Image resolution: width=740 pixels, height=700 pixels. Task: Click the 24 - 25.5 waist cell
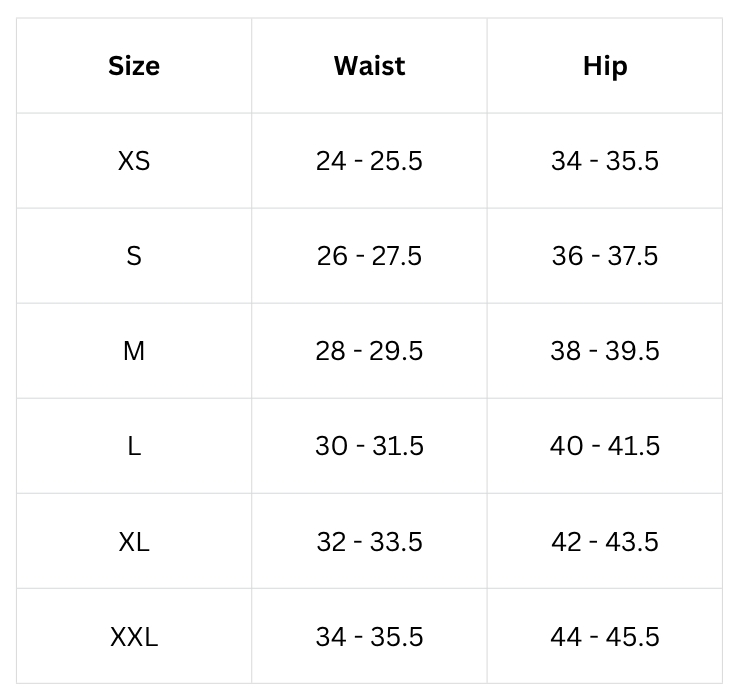coord(369,161)
